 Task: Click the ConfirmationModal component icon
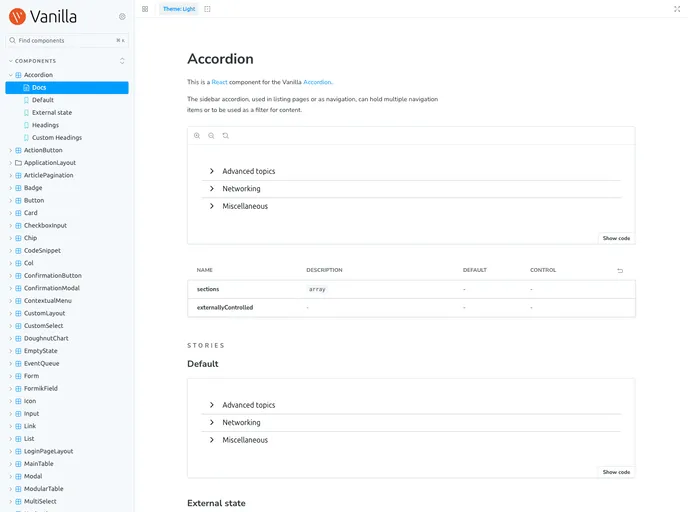18,288
